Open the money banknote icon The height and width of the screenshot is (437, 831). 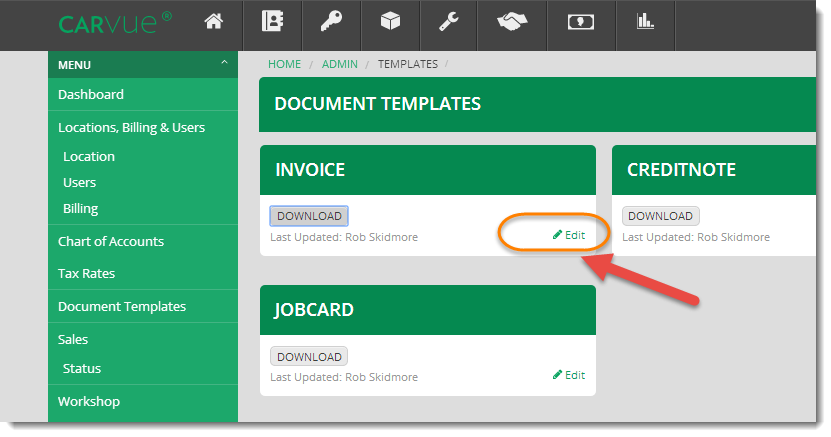point(581,22)
